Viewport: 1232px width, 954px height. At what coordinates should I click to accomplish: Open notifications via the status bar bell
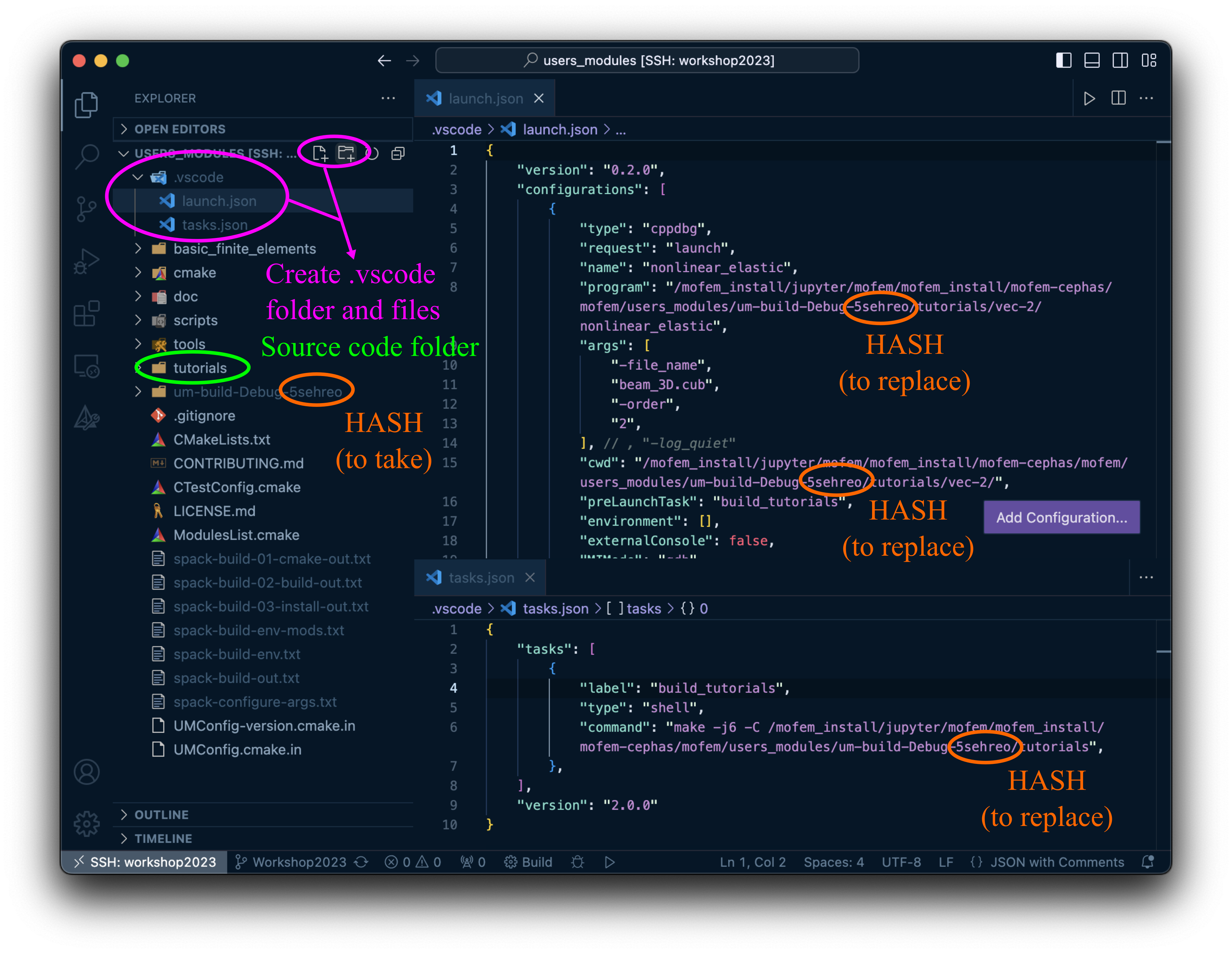tap(1148, 862)
